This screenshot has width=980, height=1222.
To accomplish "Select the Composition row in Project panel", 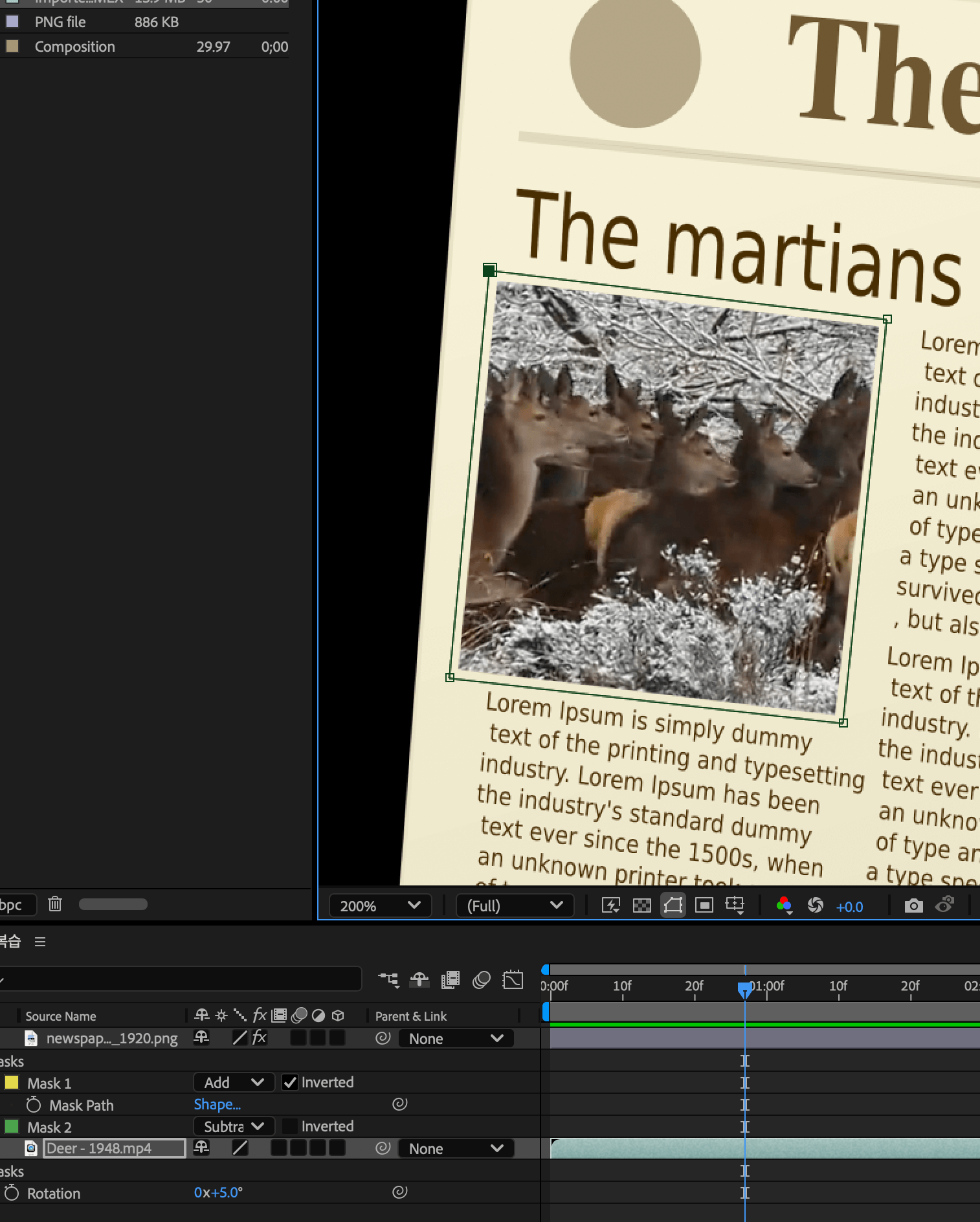I will (x=144, y=47).
